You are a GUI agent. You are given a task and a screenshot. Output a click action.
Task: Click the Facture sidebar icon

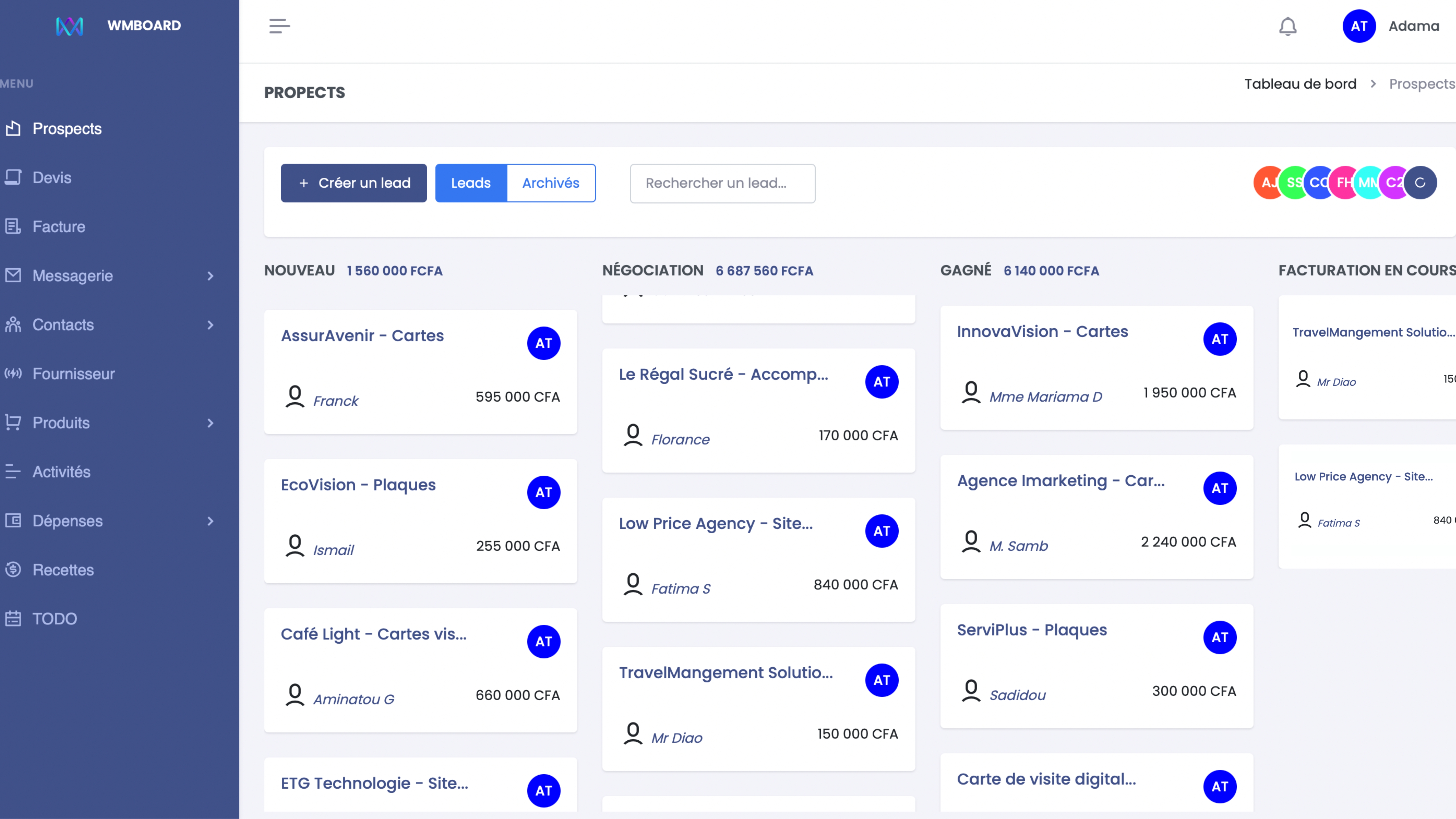[13, 226]
